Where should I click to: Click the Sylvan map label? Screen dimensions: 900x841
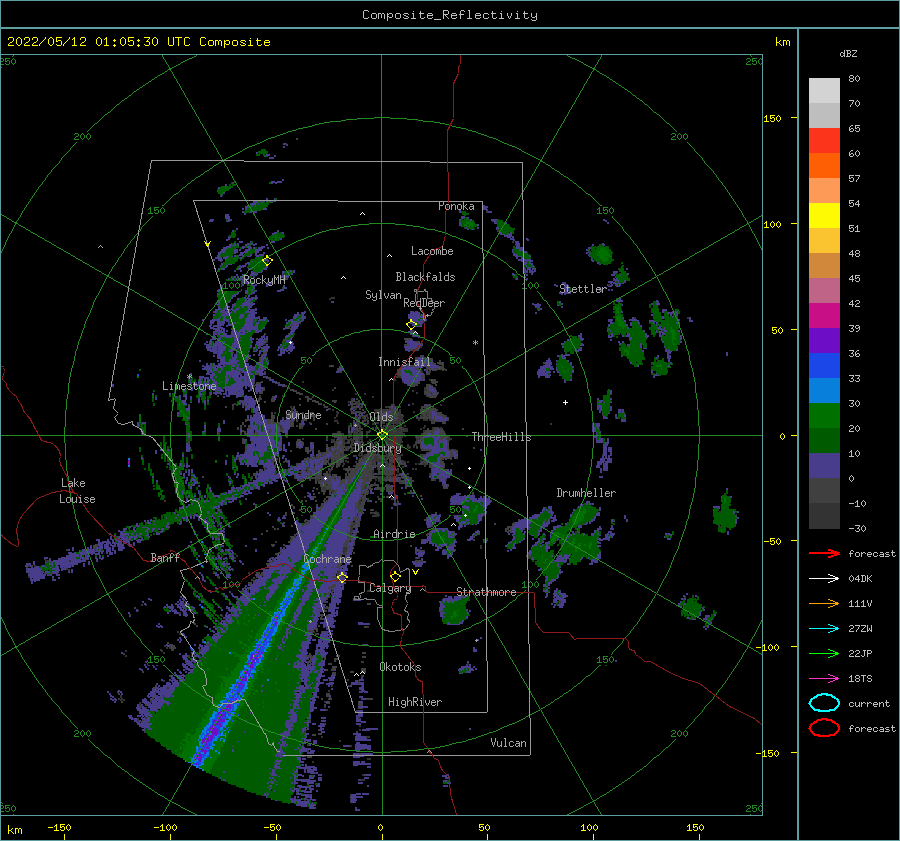(383, 295)
